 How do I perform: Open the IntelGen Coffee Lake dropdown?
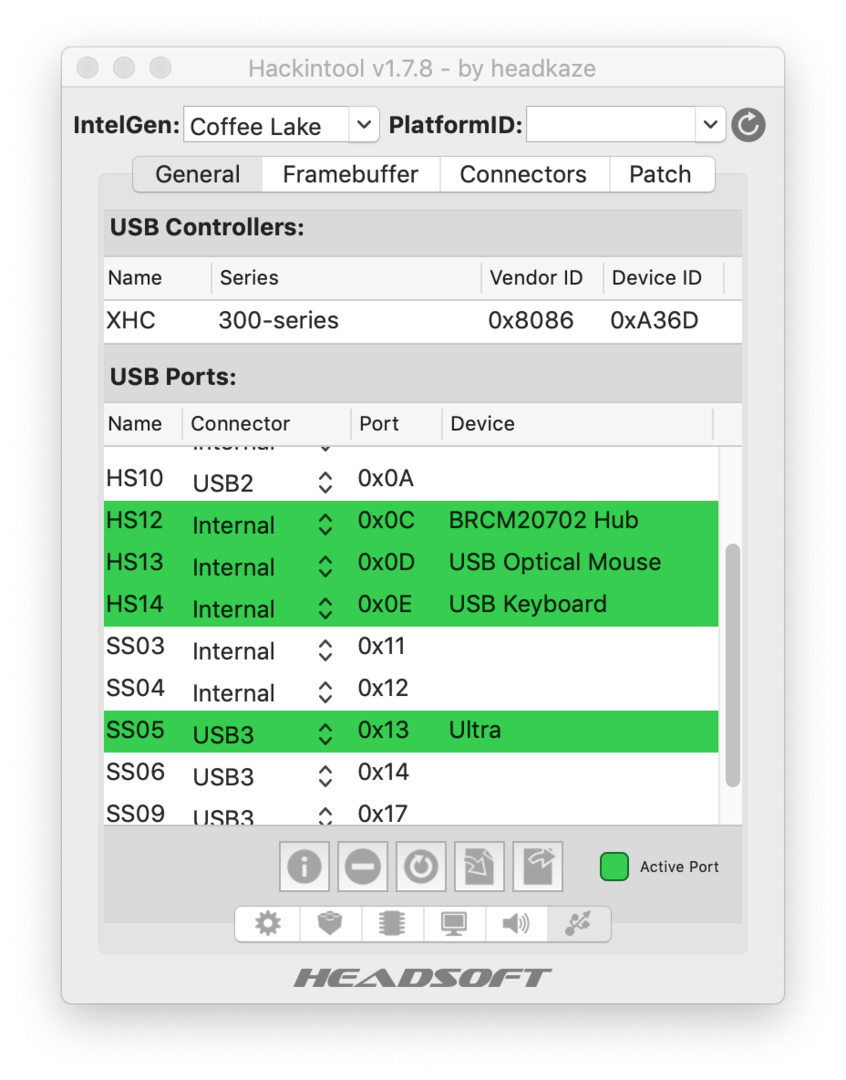click(x=364, y=125)
